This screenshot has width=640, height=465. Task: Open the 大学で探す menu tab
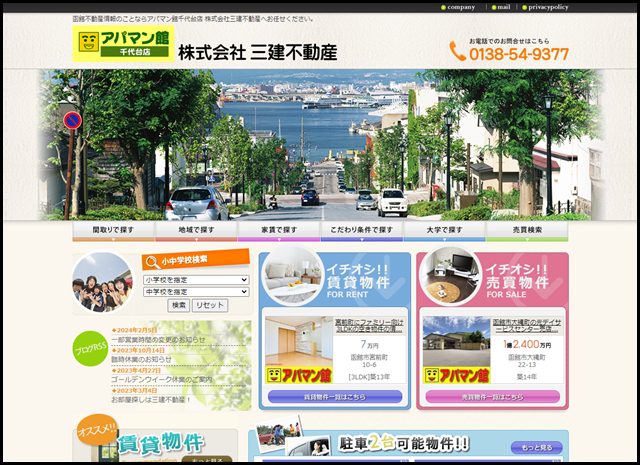click(x=444, y=231)
